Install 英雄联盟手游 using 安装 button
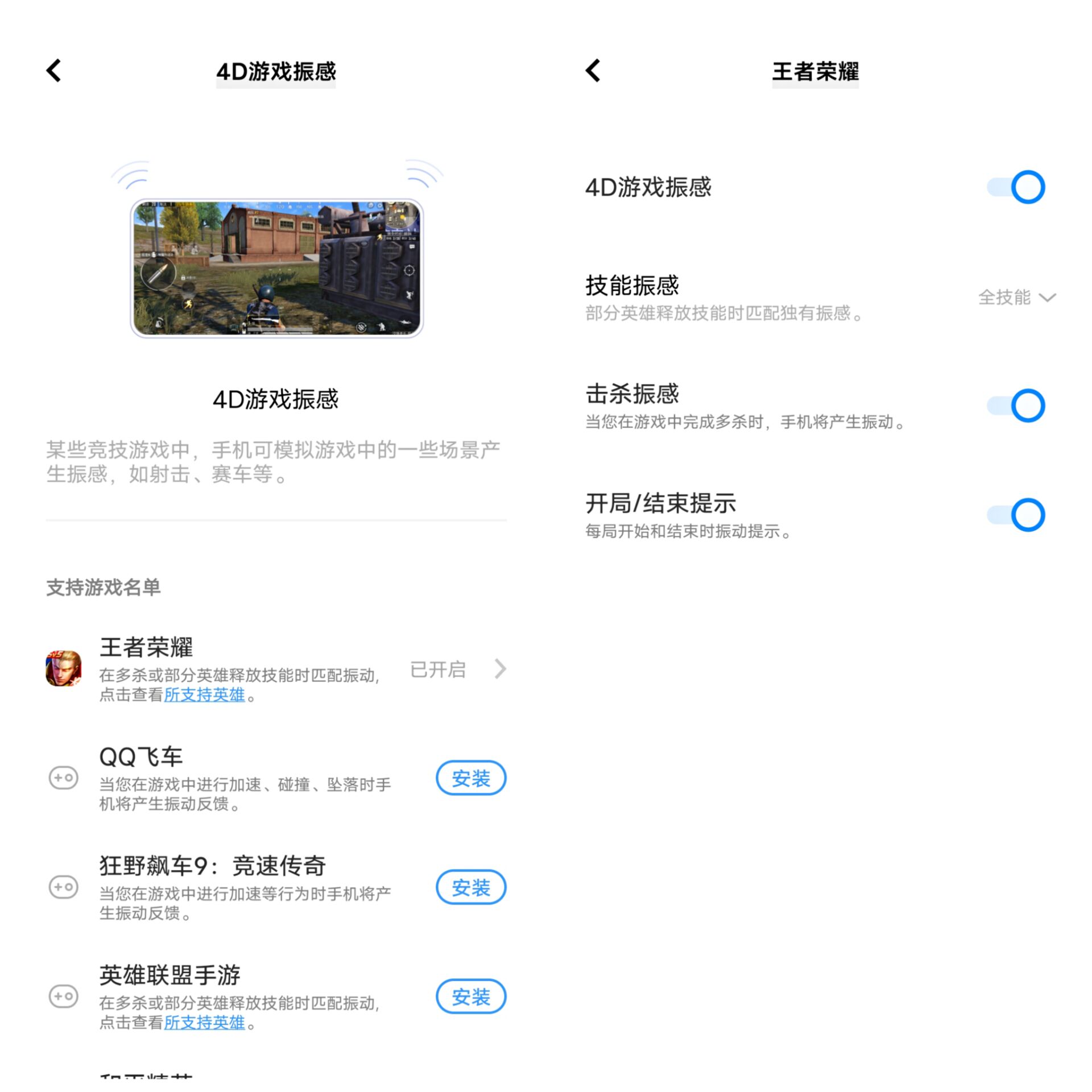This screenshot has width=1092, height=1092. pyautogui.click(x=471, y=996)
